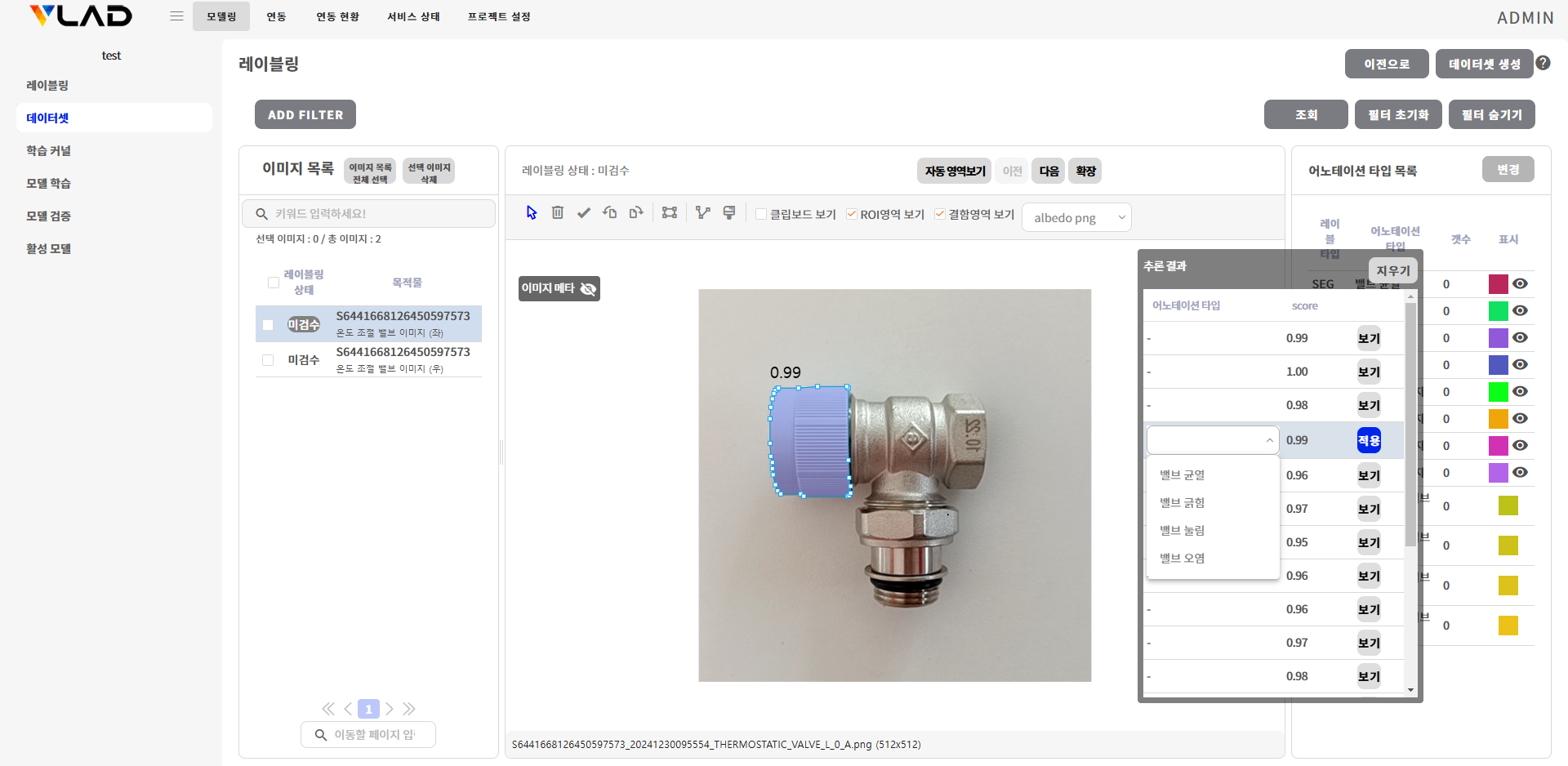Screen dimensions: 1568x766
Task: Click the bottom amber-yellow color swatch
Action: pyautogui.click(x=1508, y=626)
